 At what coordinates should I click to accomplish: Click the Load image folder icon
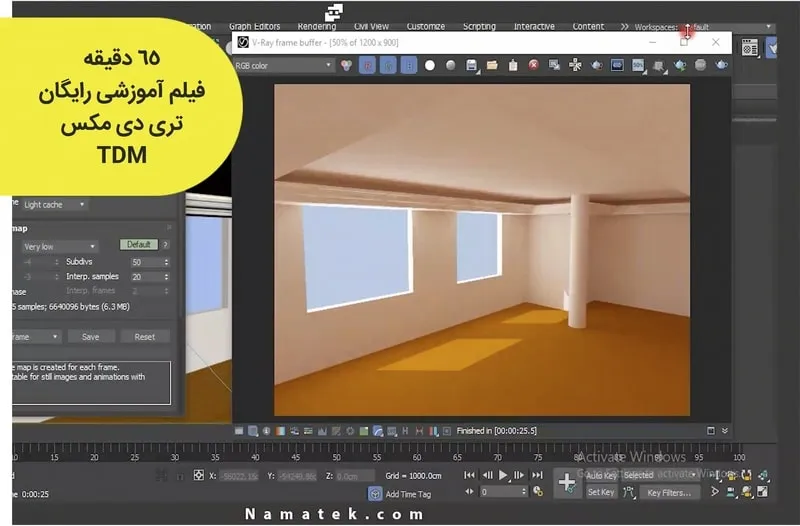(492, 66)
